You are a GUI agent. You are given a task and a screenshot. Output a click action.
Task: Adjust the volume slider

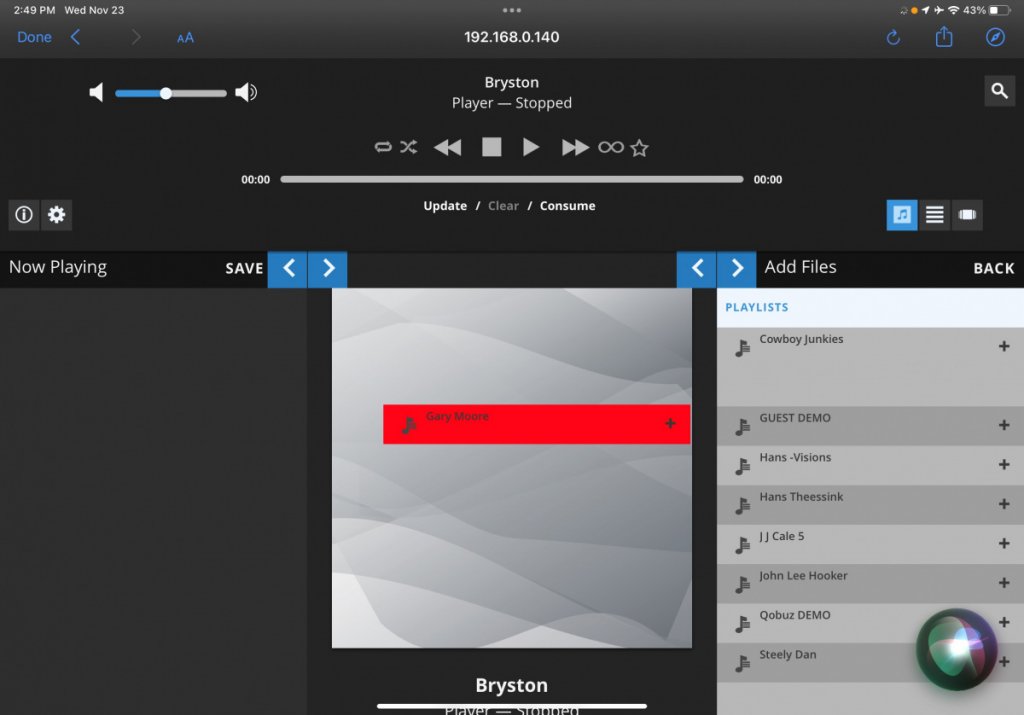170,93
